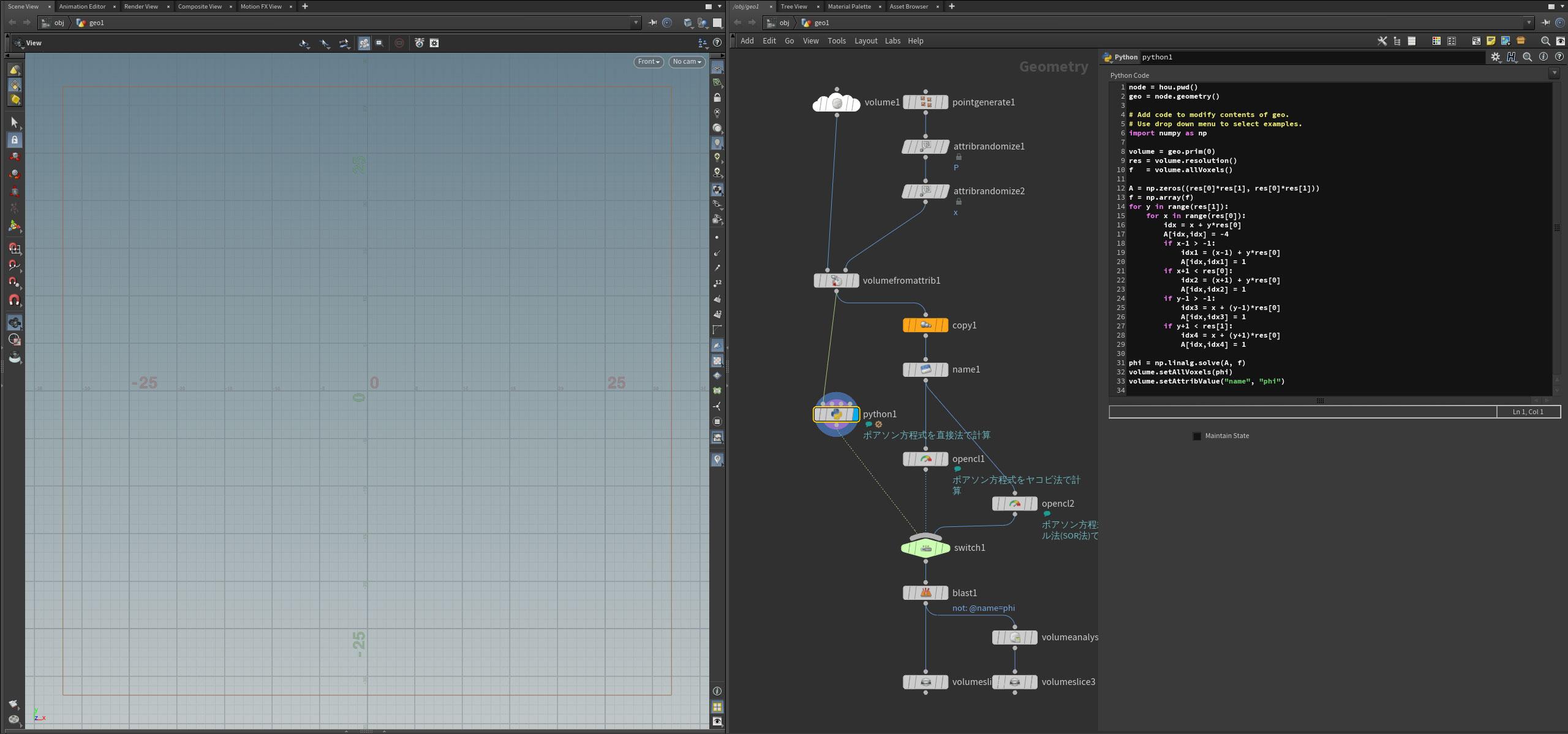Add a background image via picture icon
1568x734 pixels.
pyautogui.click(x=1506, y=41)
